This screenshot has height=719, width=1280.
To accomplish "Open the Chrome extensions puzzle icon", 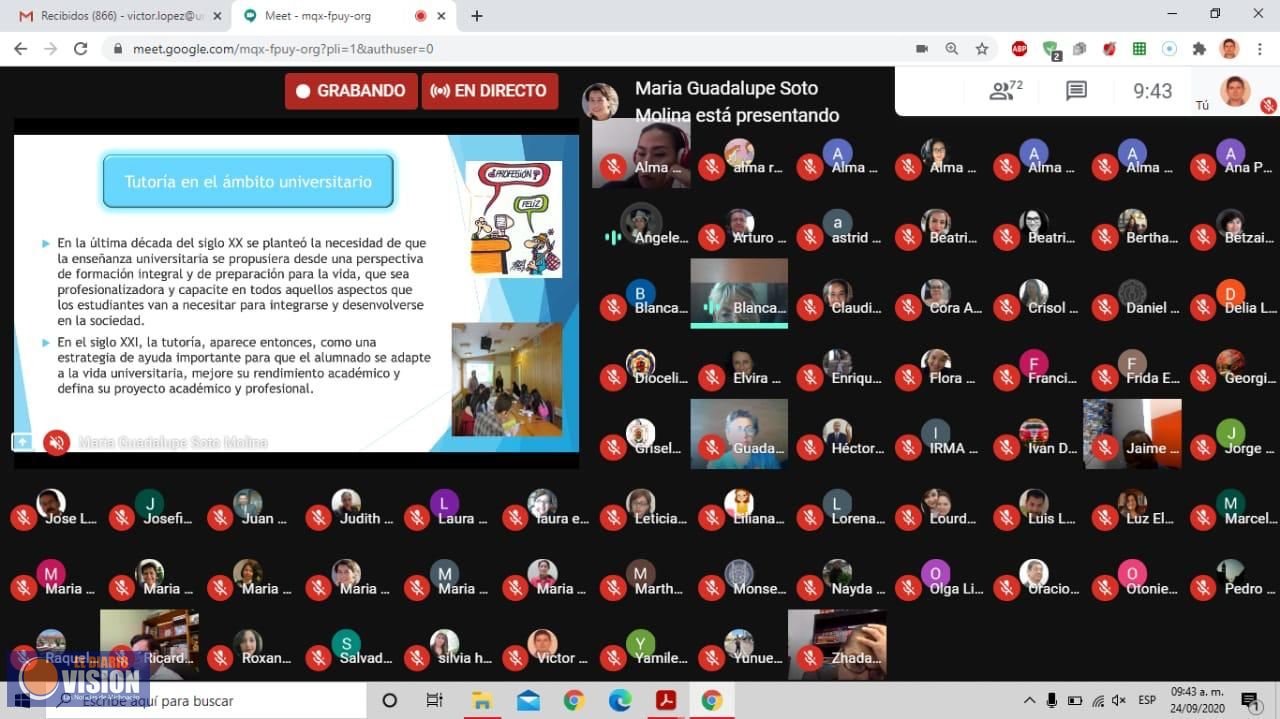I will (1199, 48).
